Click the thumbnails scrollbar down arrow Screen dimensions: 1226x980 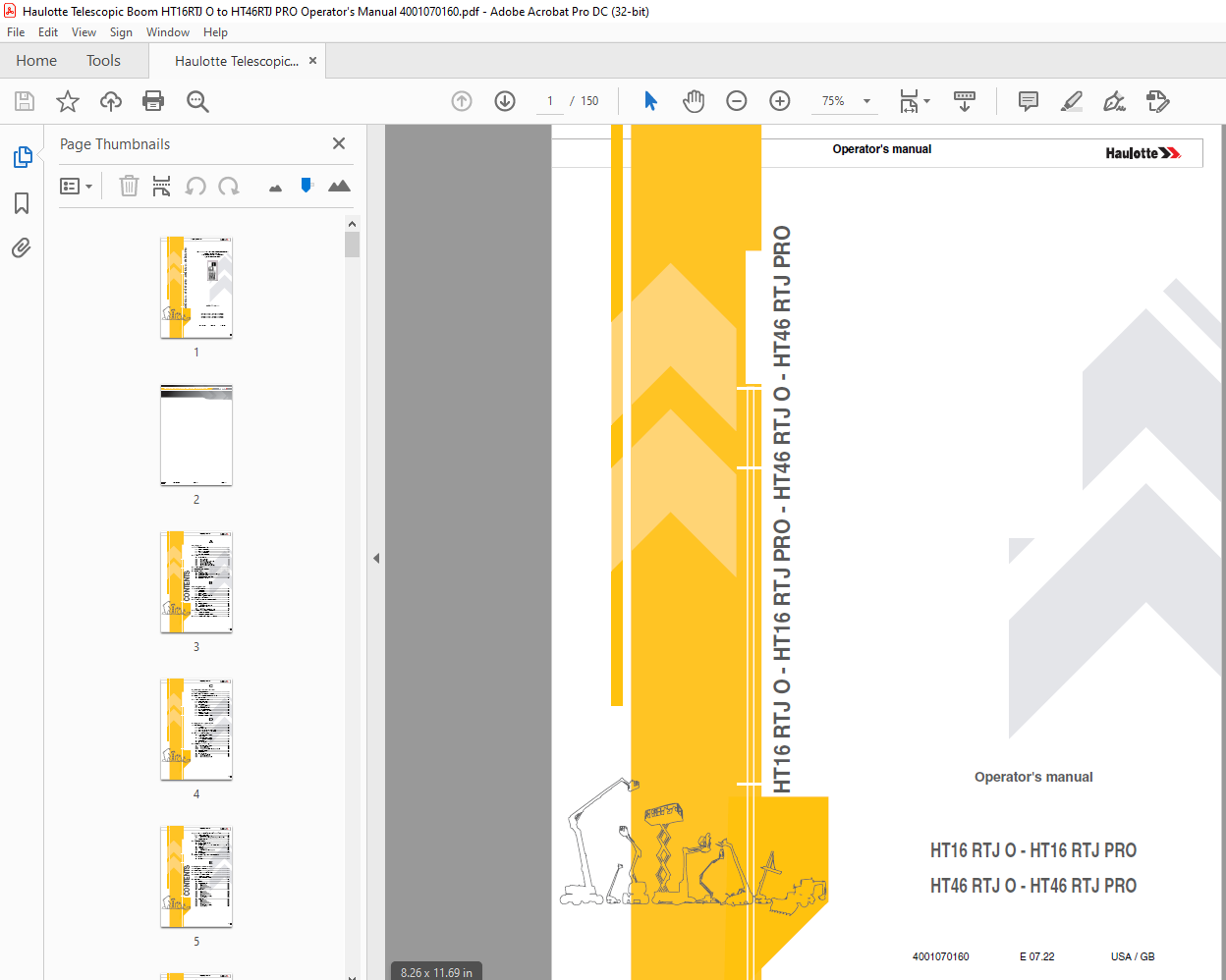click(352, 975)
